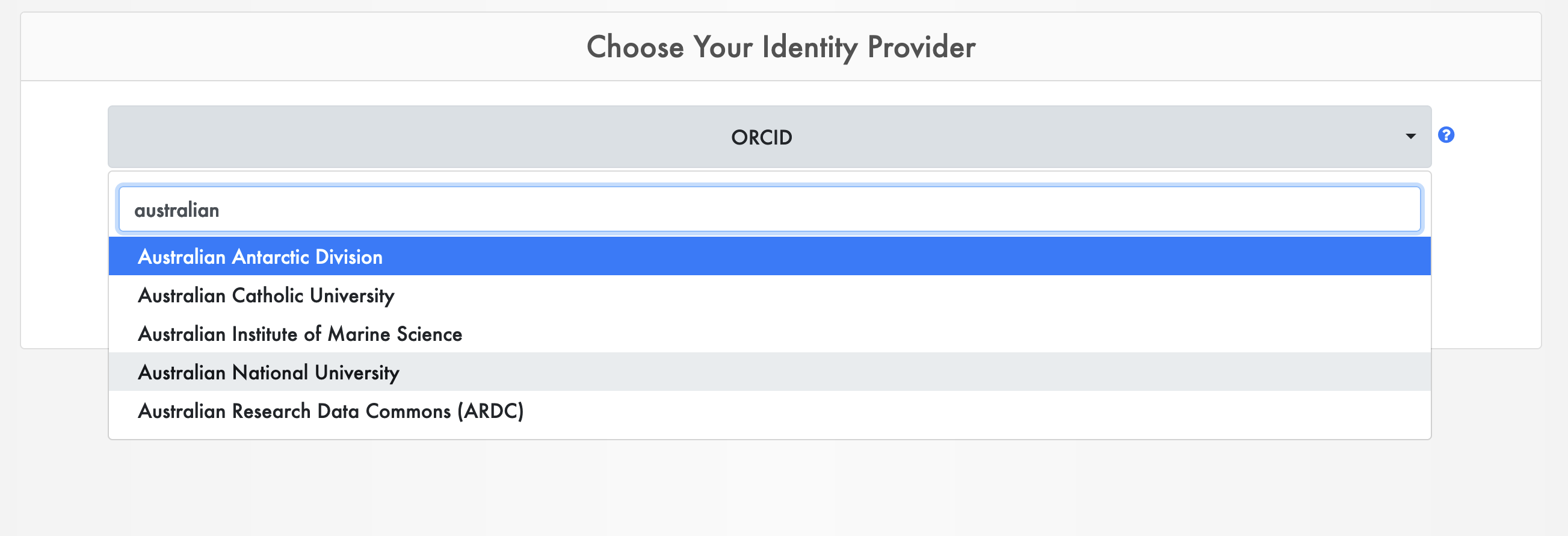Image resolution: width=1568 pixels, height=536 pixels.
Task: Select the Marine Science institute option
Action: pos(770,334)
